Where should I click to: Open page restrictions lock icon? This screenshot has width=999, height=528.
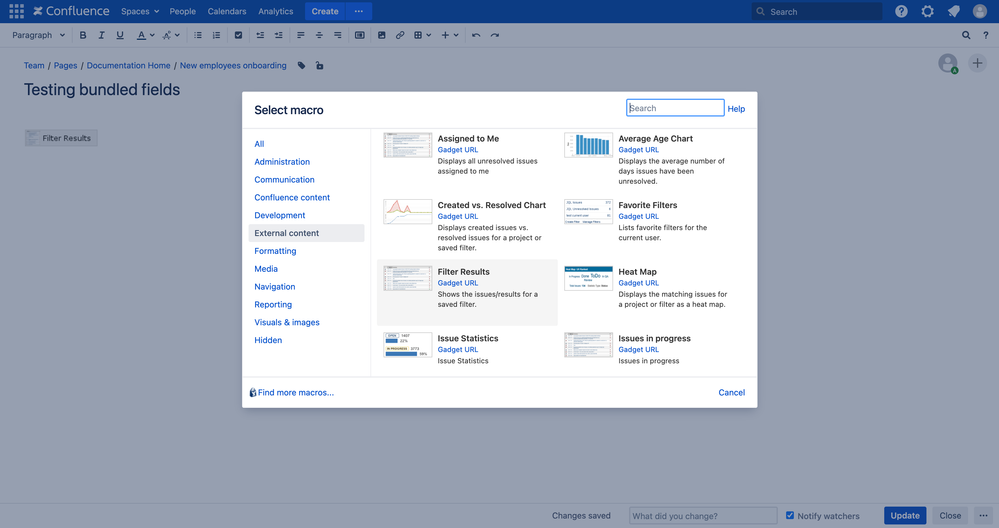(x=319, y=66)
